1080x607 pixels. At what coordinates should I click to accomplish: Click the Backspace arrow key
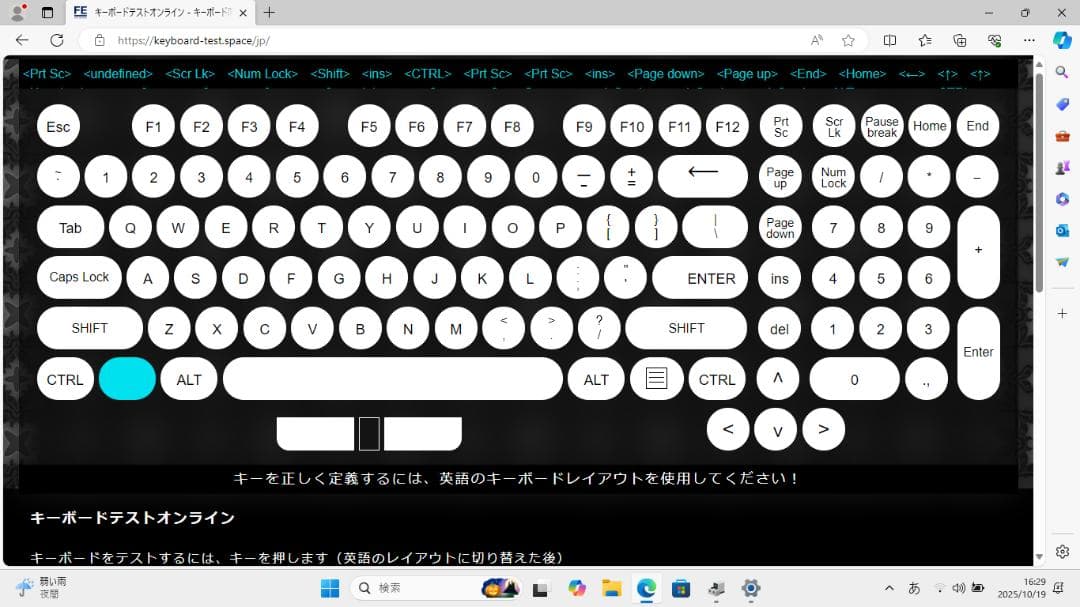pyautogui.click(x=702, y=176)
